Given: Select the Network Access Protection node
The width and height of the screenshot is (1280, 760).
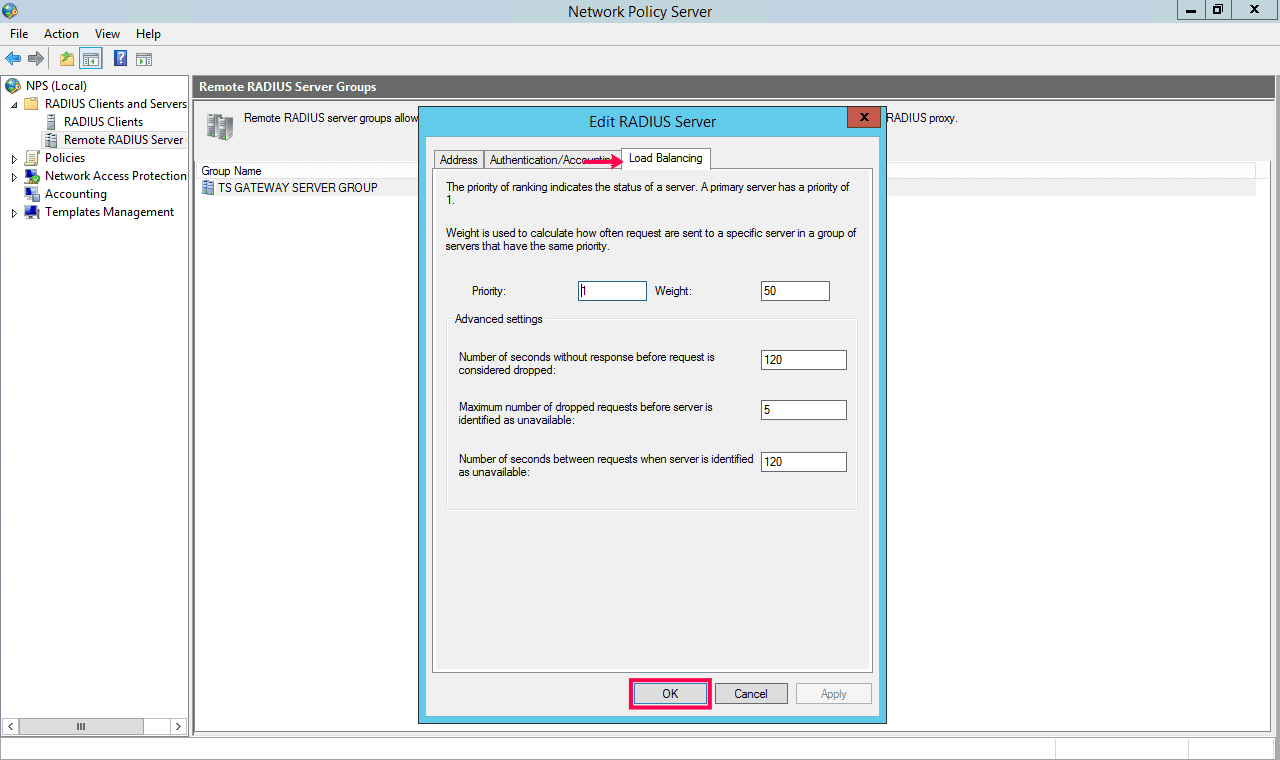Looking at the screenshot, I should (116, 176).
